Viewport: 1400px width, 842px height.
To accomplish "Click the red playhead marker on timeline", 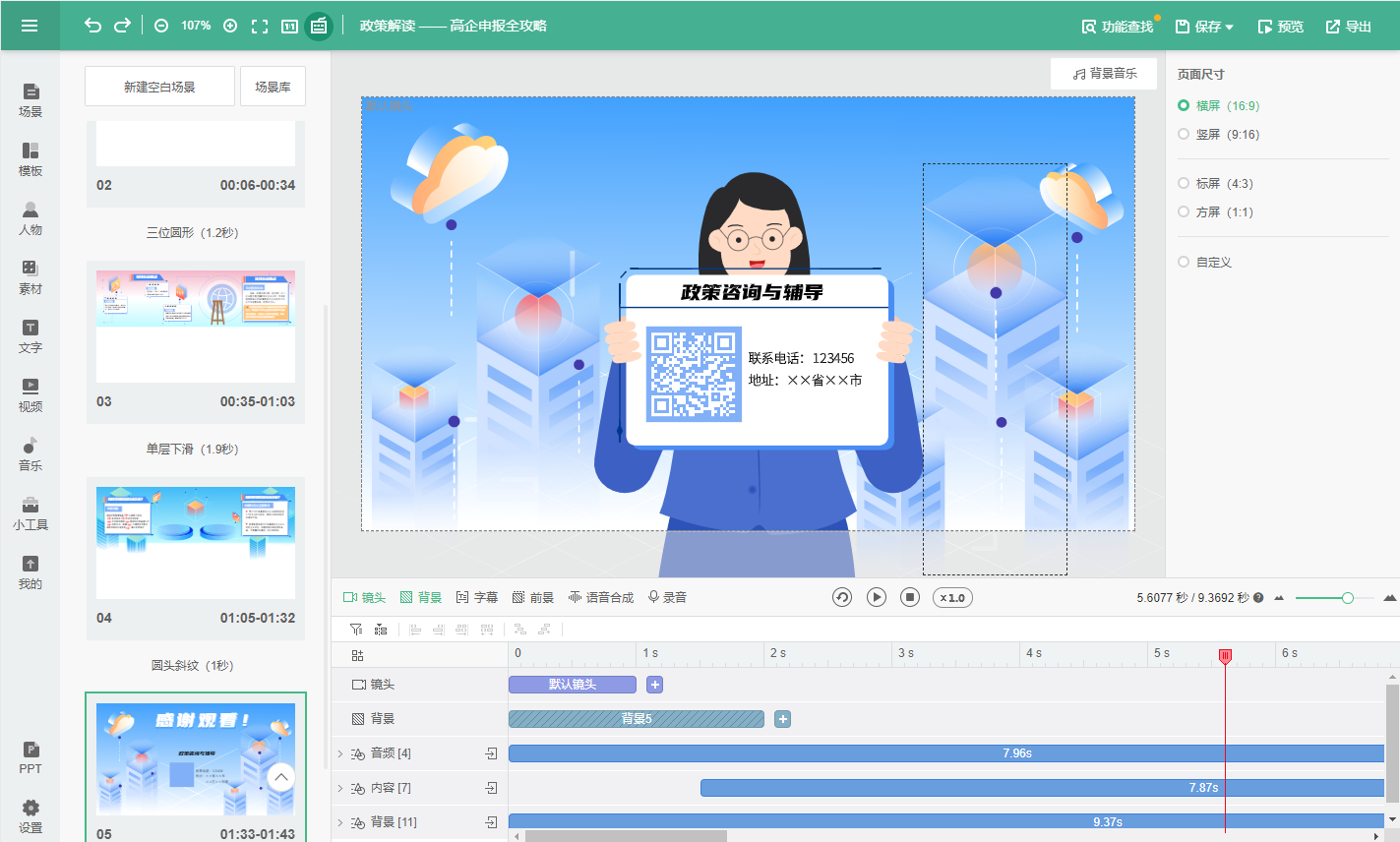I will [x=1225, y=656].
